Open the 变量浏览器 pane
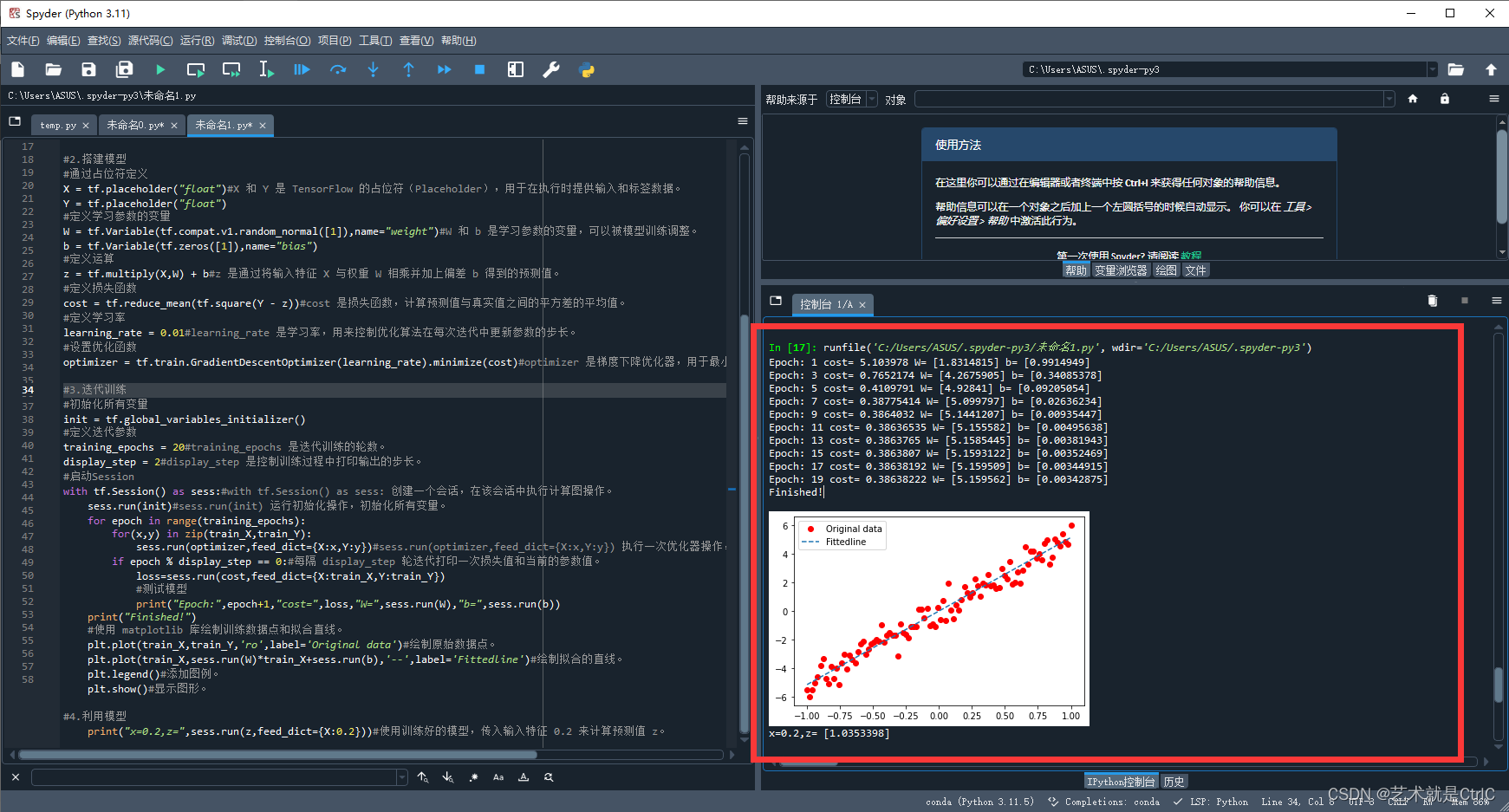Screen dimensions: 1509x812 [x=1120, y=270]
